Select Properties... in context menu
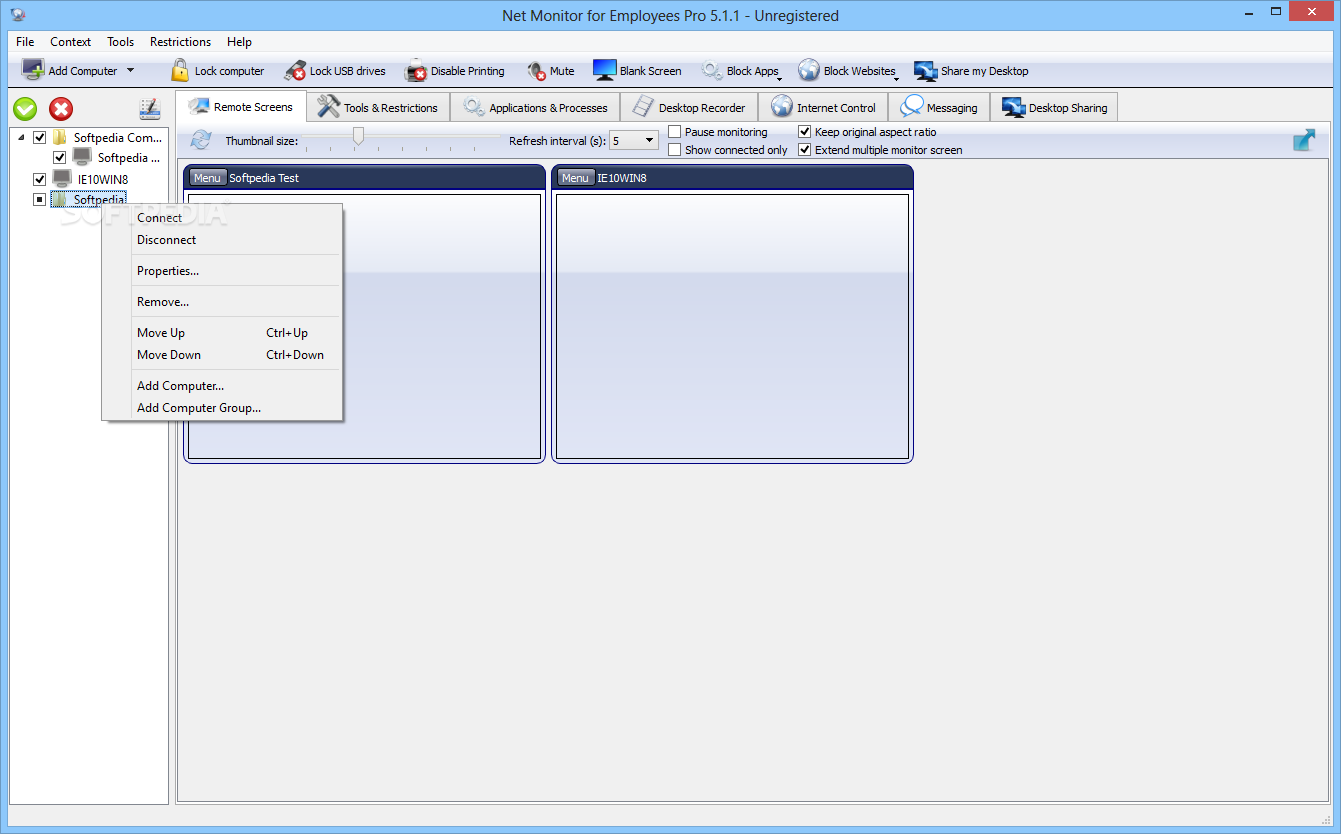This screenshot has height=834, width=1341. coord(223,271)
